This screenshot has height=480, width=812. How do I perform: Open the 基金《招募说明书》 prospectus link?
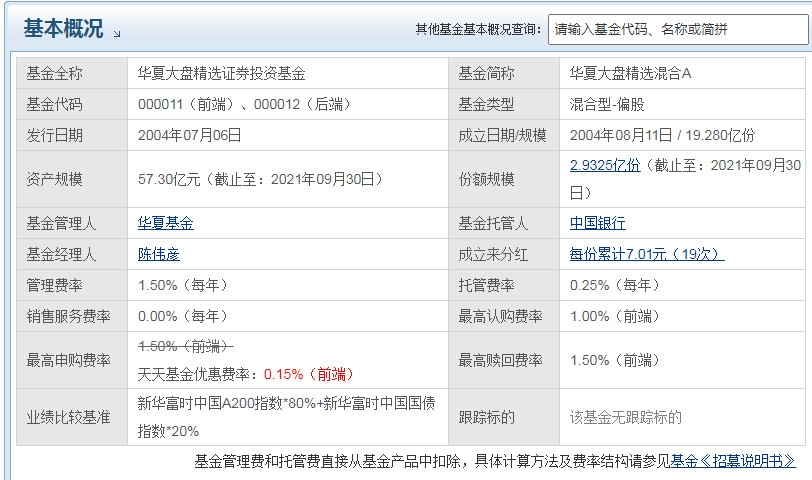(x=733, y=461)
